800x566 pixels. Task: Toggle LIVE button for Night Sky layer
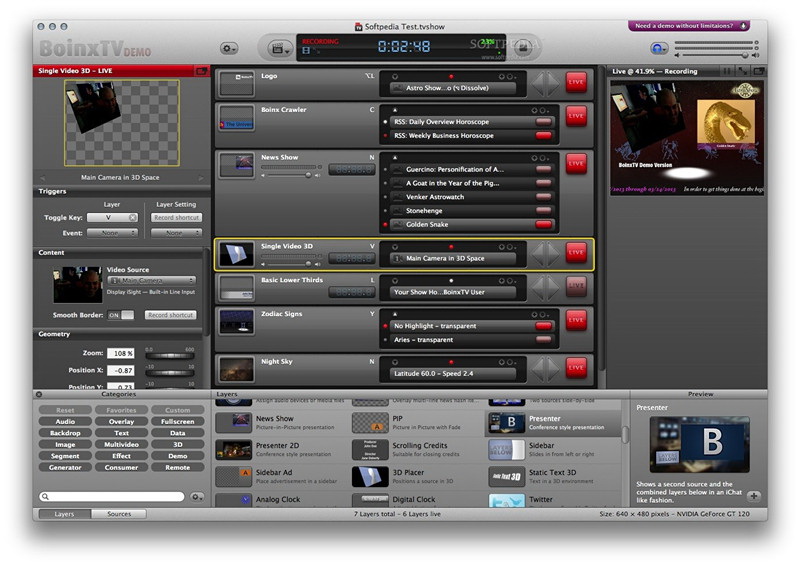coord(576,367)
